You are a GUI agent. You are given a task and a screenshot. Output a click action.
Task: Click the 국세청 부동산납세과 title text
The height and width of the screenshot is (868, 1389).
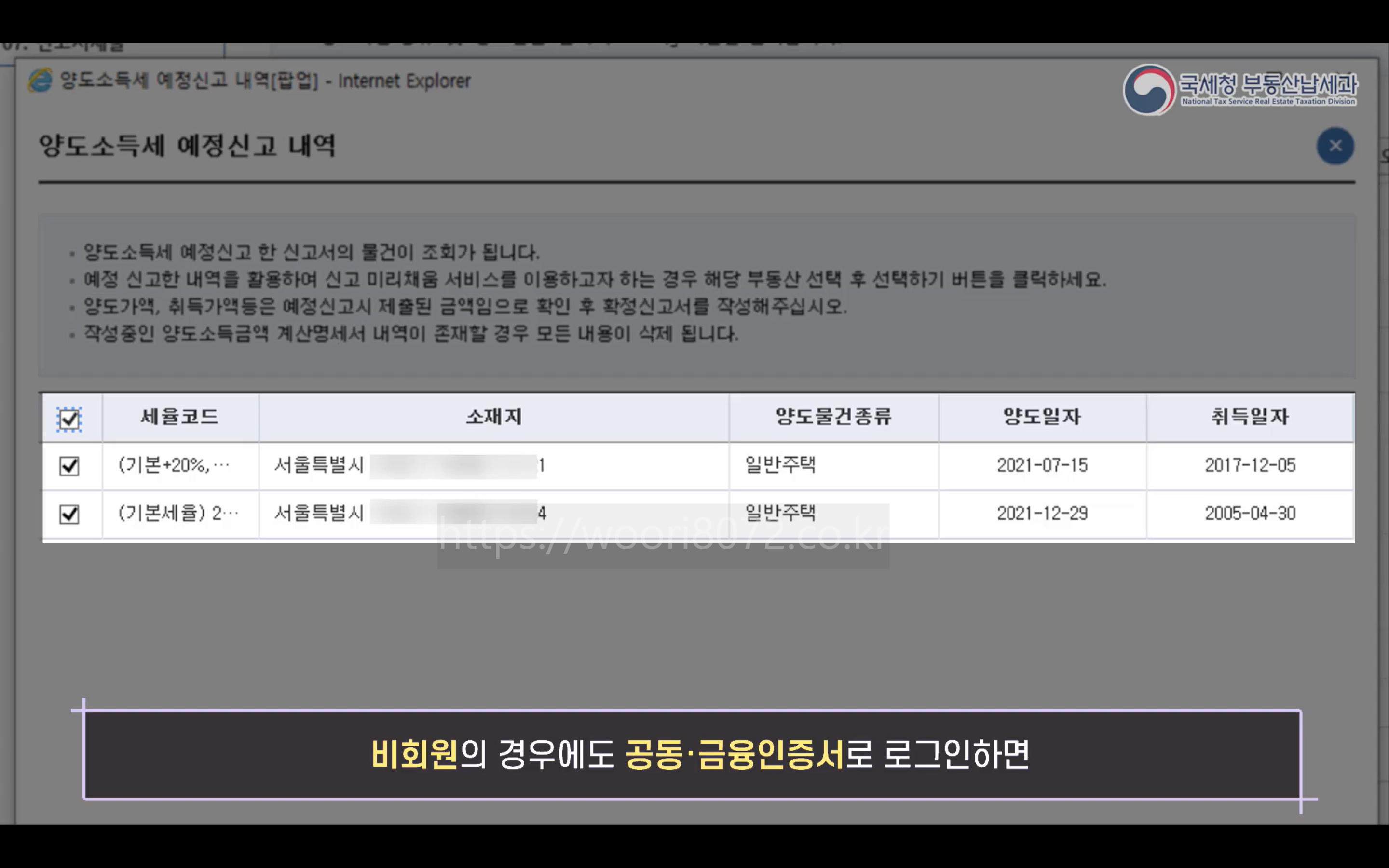[x=1268, y=85]
